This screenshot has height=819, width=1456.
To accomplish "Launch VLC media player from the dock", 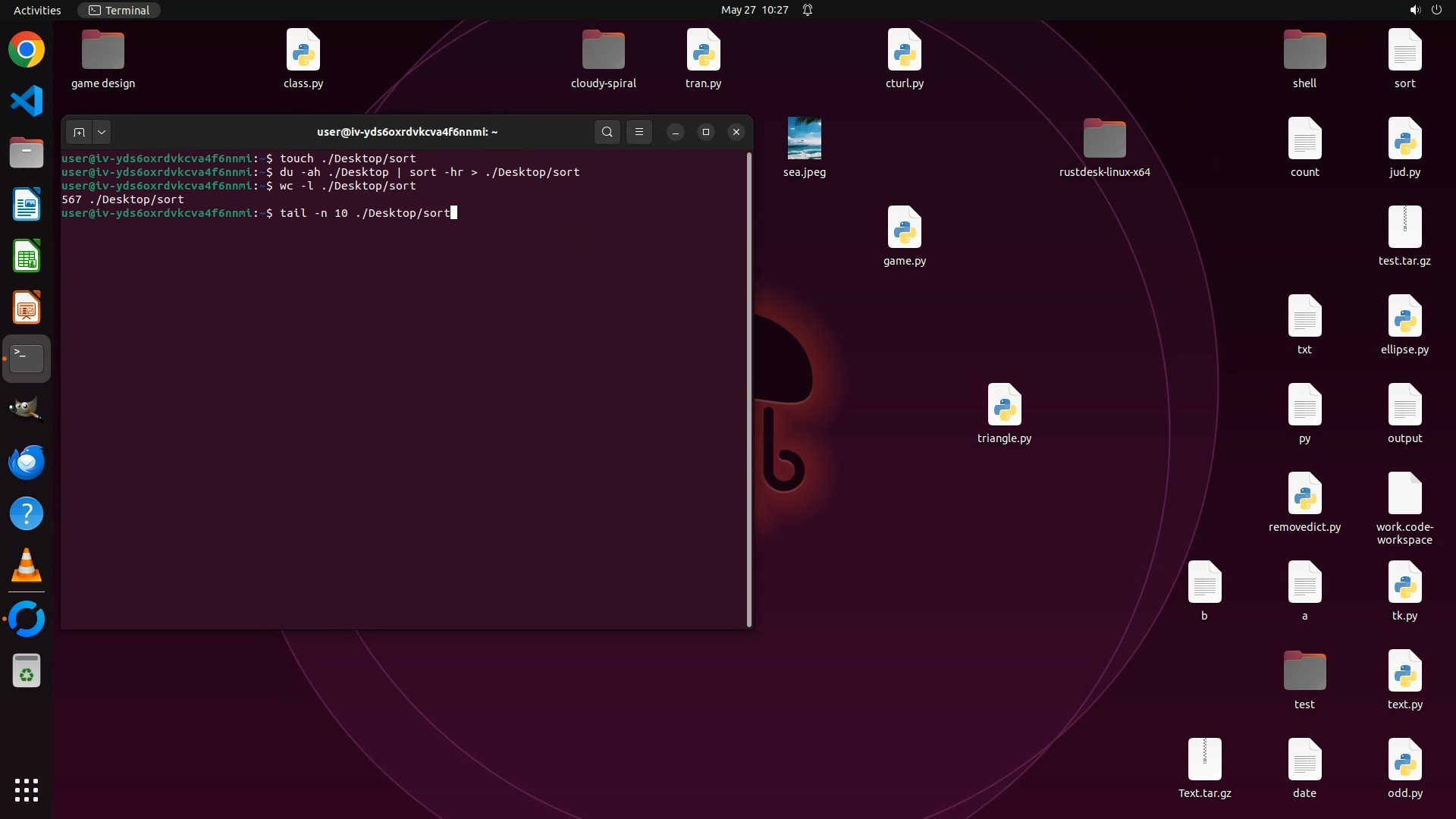I will [27, 566].
